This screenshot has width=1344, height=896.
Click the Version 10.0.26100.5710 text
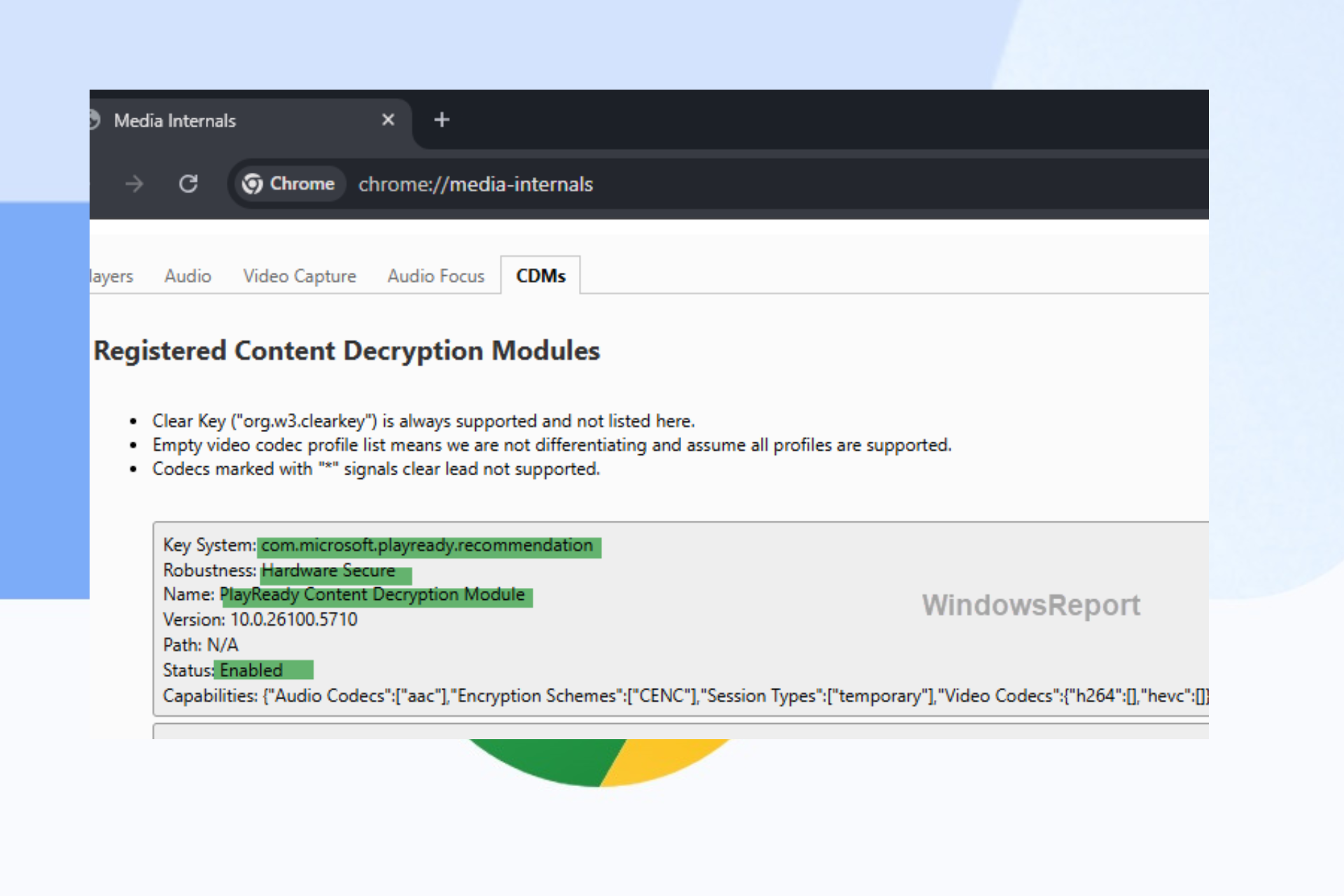pyautogui.click(x=259, y=619)
